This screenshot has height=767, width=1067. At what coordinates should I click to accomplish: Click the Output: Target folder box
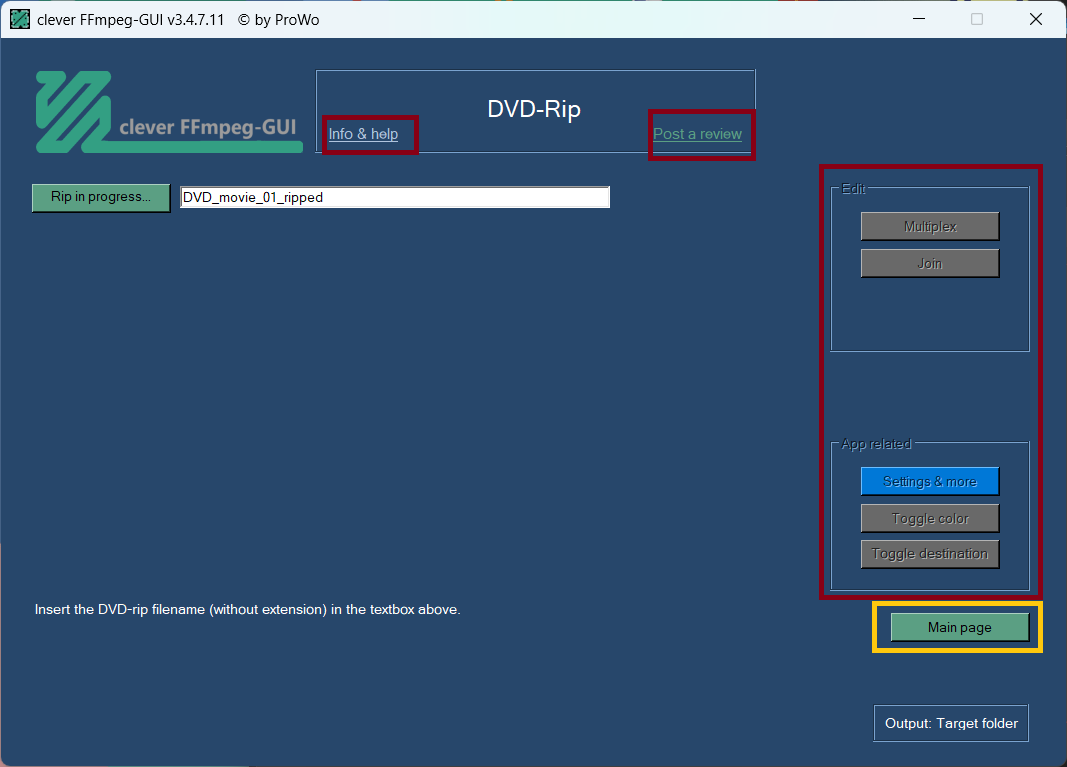951,723
